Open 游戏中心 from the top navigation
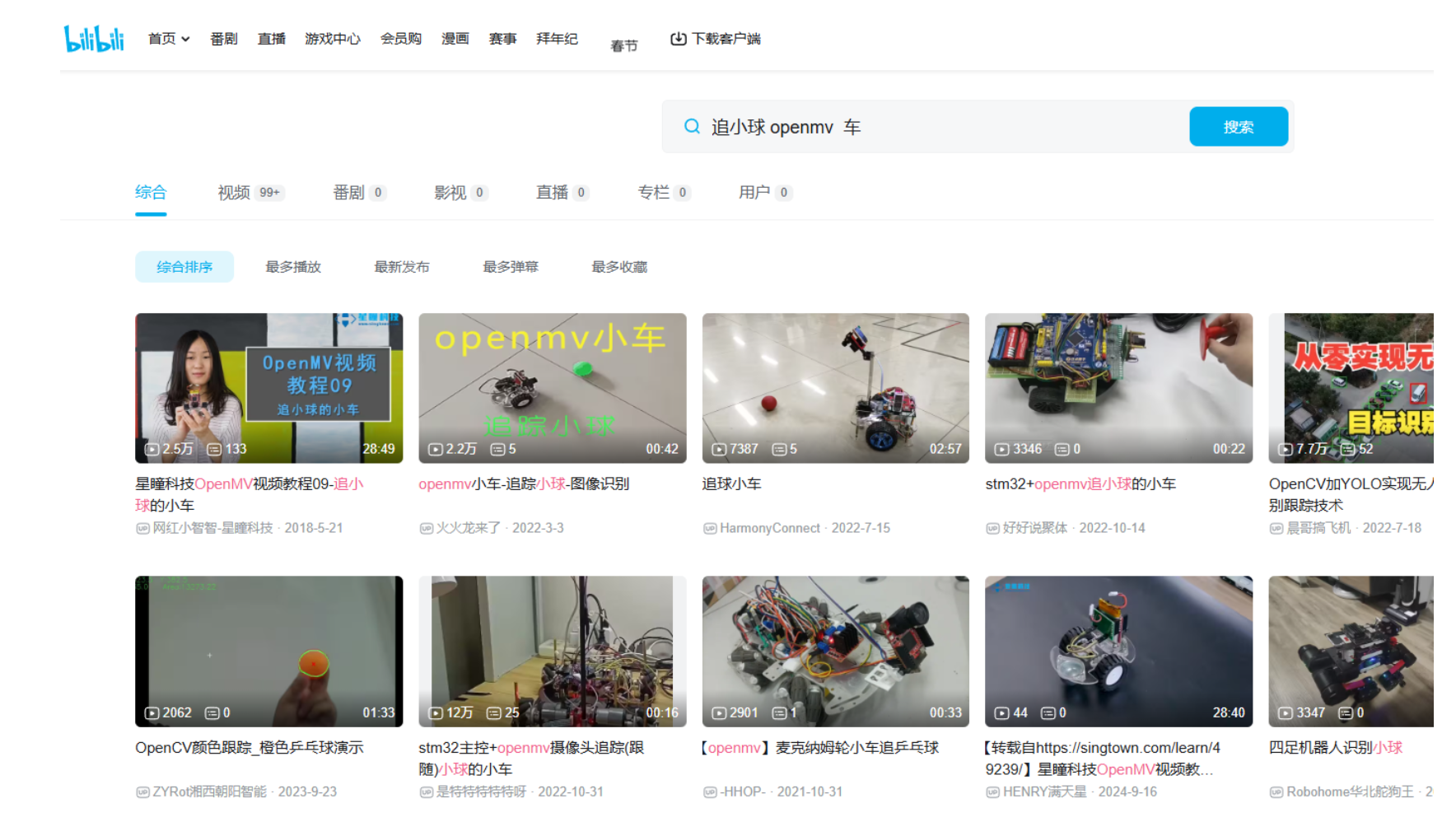The height and width of the screenshot is (836, 1456). click(x=332, y=38)
